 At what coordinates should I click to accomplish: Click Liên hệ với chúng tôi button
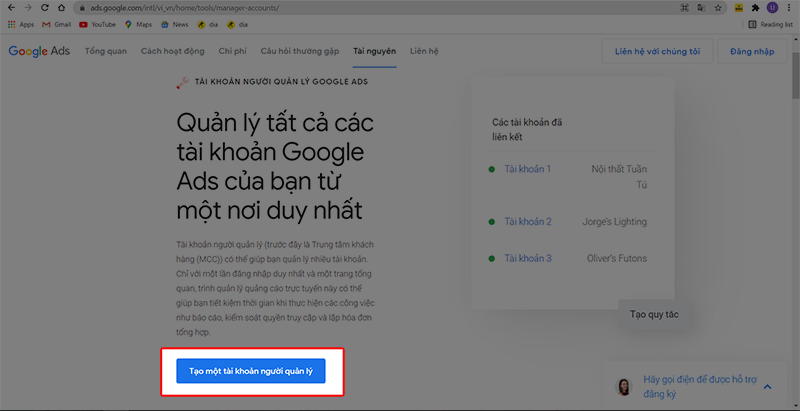click(658, 50)
